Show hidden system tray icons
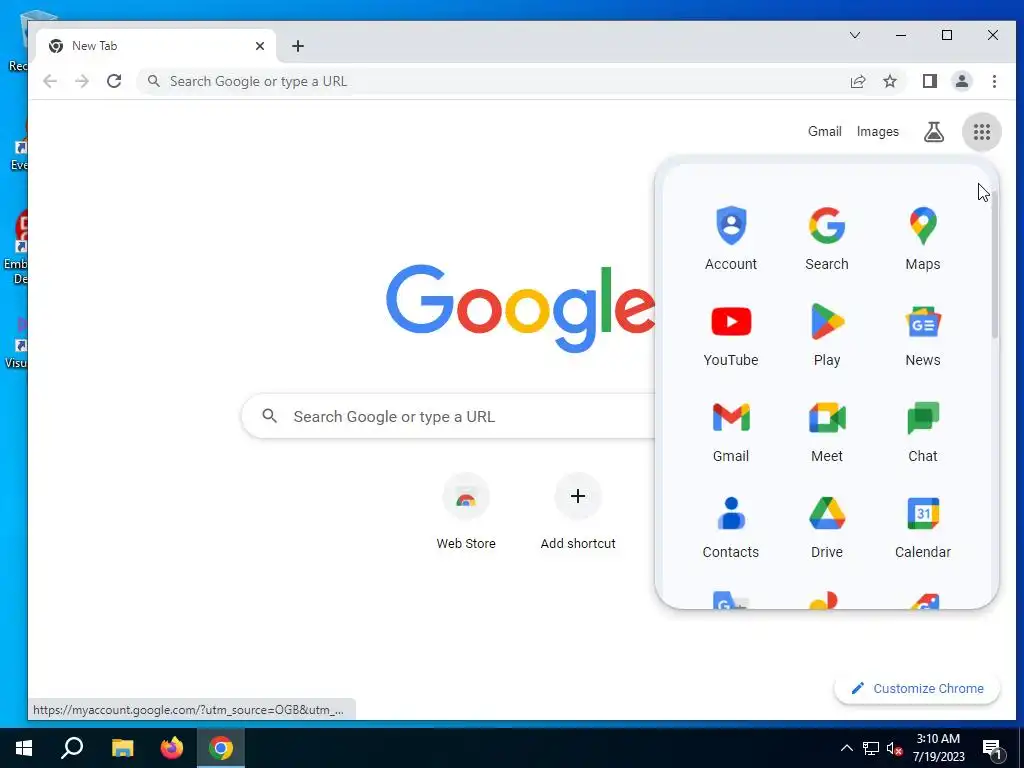The image size is (1024, 768). [846, 748]
